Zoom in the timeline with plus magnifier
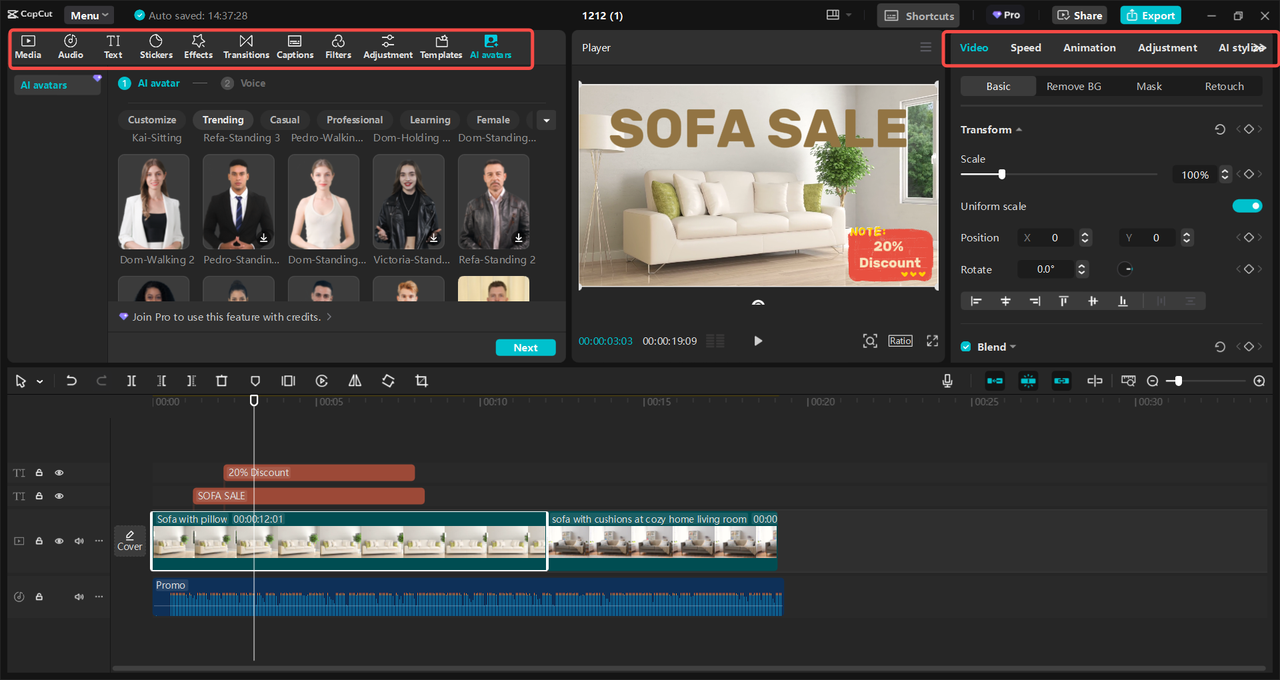Image resolution: width=1280 pixels, height=680 pixels. [1259, 381]
